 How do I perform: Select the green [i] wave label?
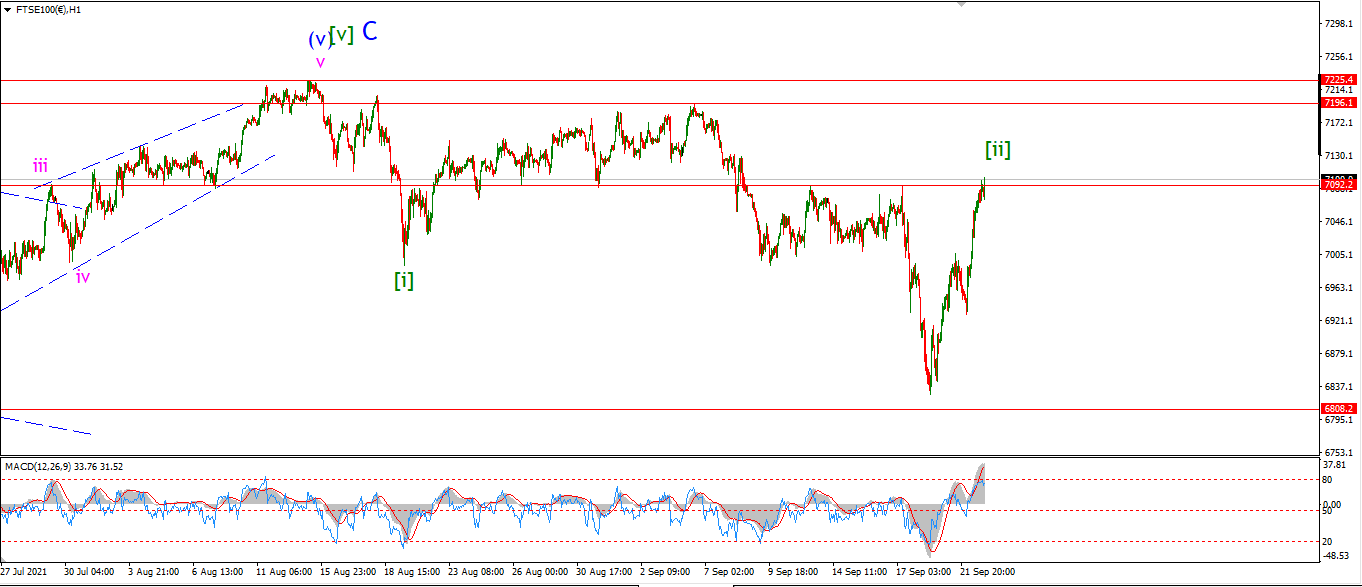pos(403,280)
